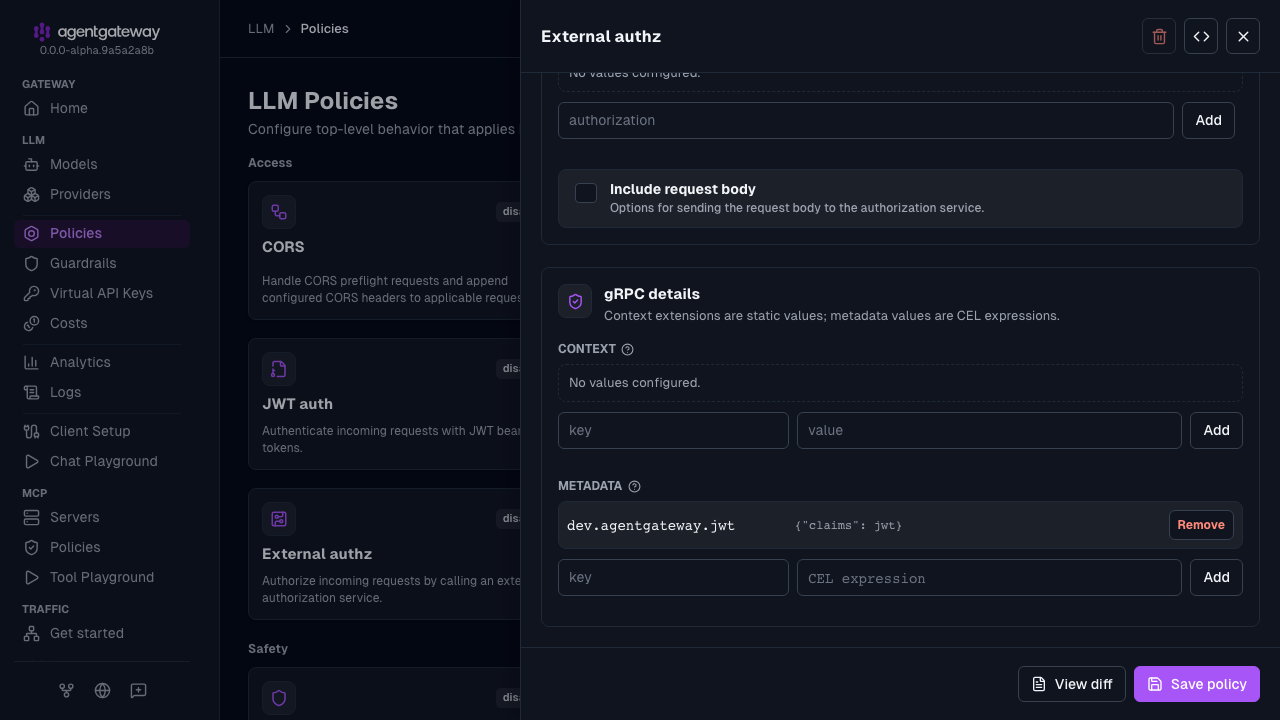1280x720 pixels.
Task: Click the JWT auth card icon
Action: (279, 369)
